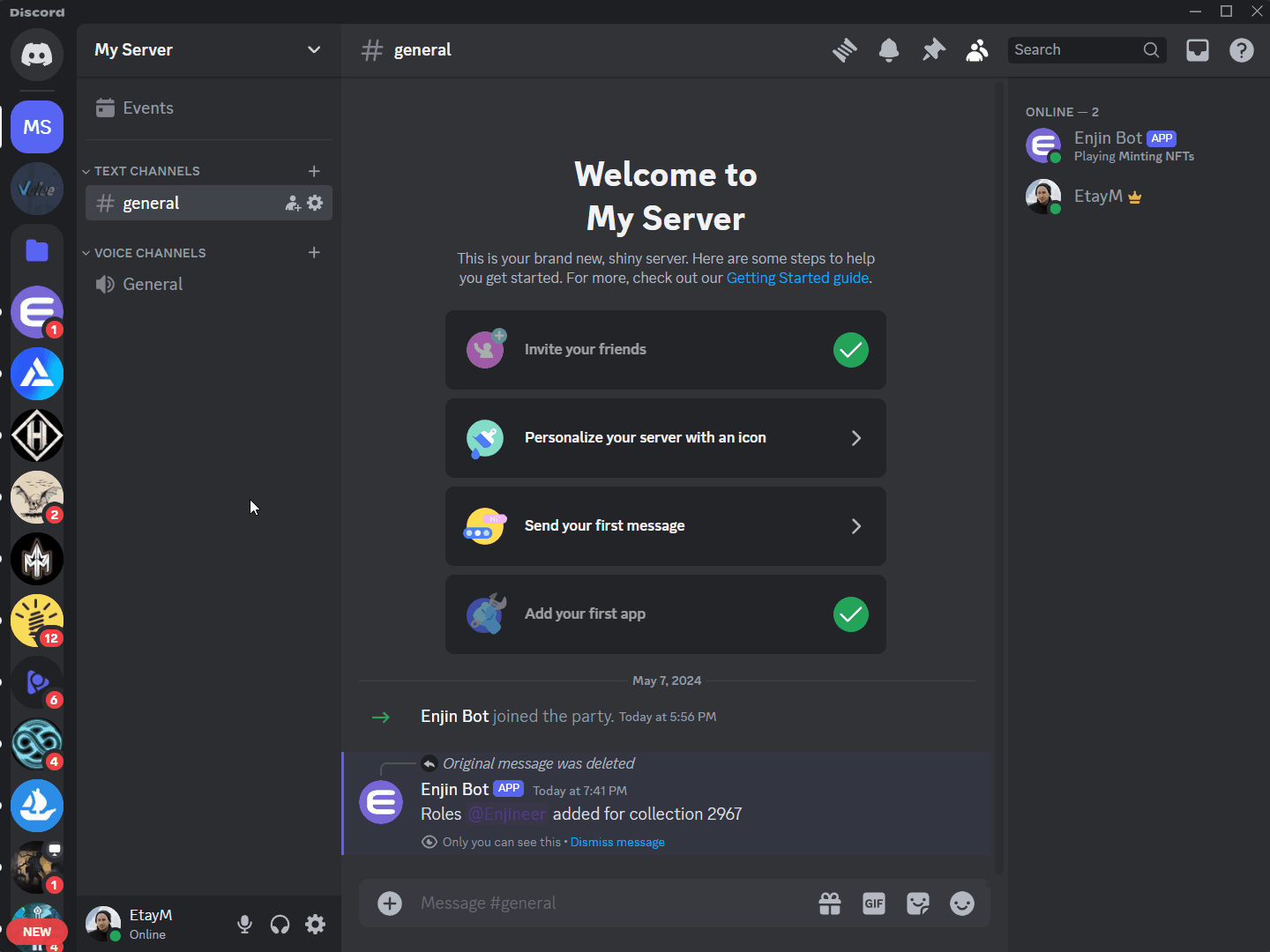Click the @Enjineer role mention

click(x=507, y=814)
